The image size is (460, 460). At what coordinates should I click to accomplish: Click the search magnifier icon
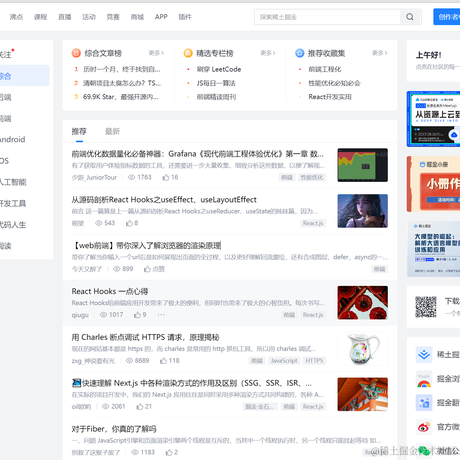[410, 17]
